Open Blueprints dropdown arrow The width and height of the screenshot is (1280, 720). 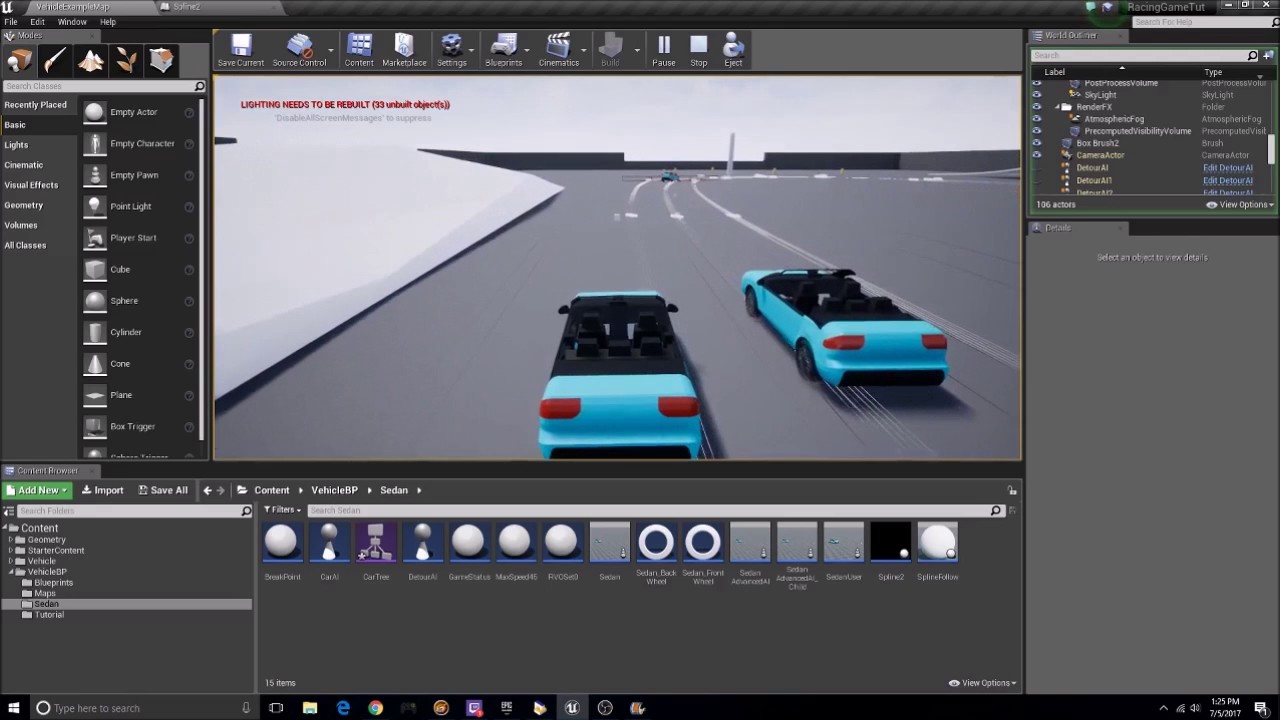(x=527, y=50)
